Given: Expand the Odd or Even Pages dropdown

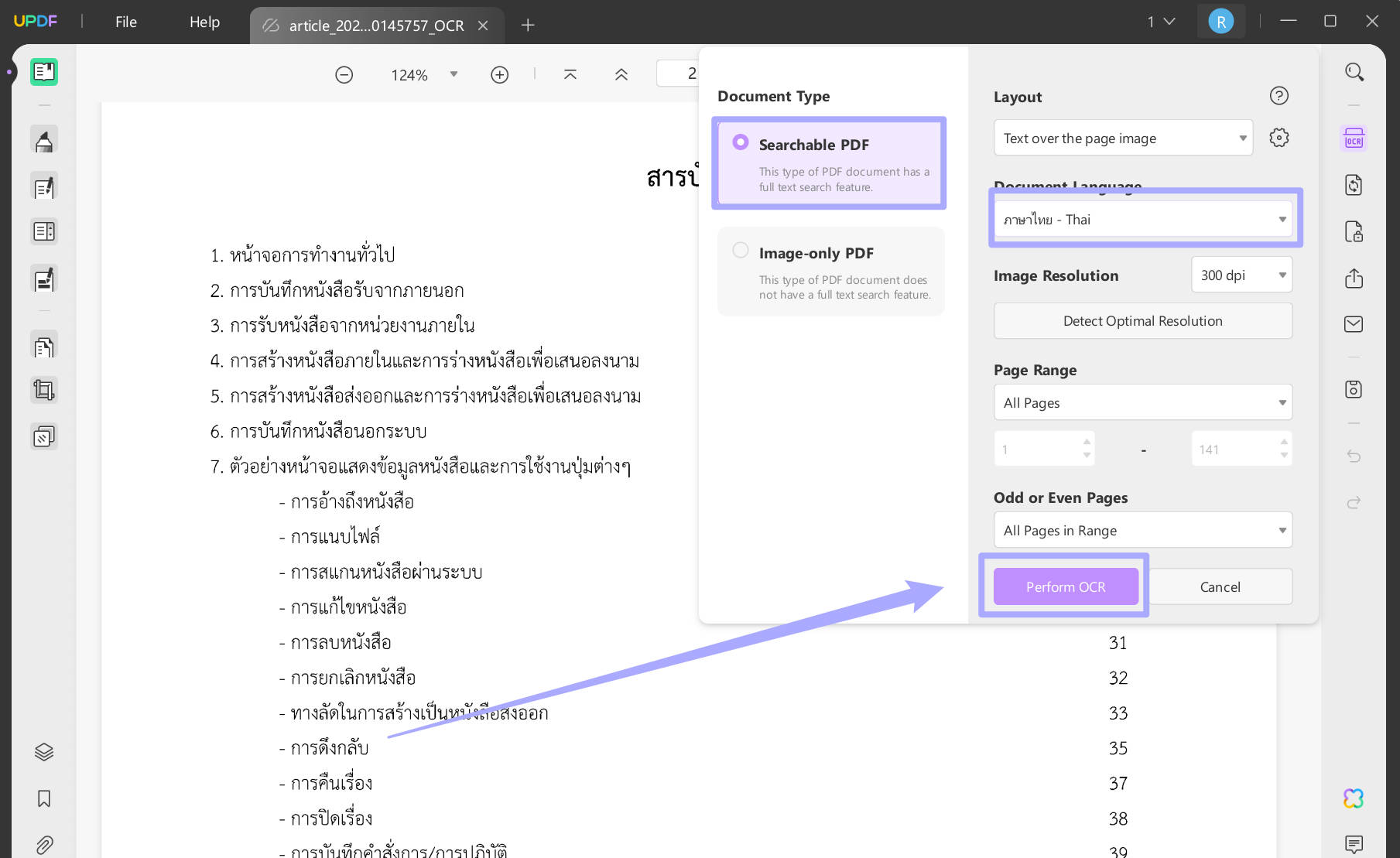Looking at the screenshot, I should coord(1142,530).
